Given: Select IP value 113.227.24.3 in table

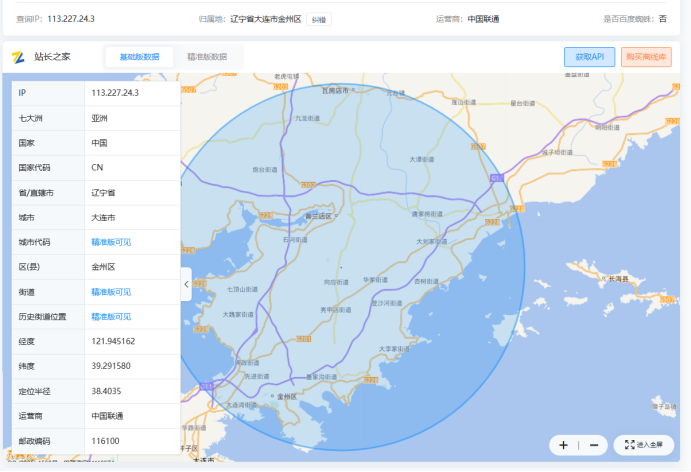Looking at the screenshot, I should [115, 93].
